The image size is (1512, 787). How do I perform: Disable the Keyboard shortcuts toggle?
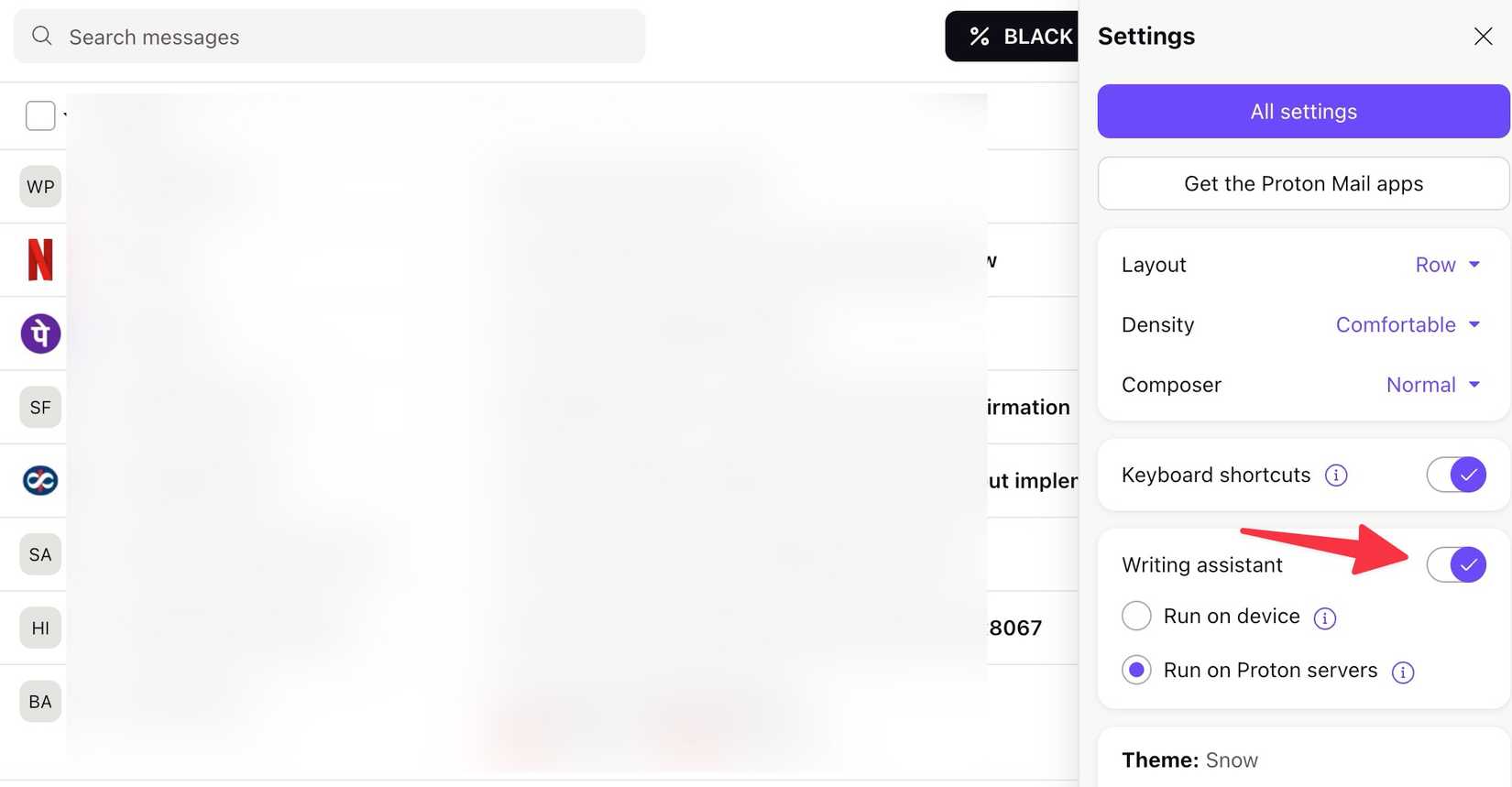point(1455,475)
